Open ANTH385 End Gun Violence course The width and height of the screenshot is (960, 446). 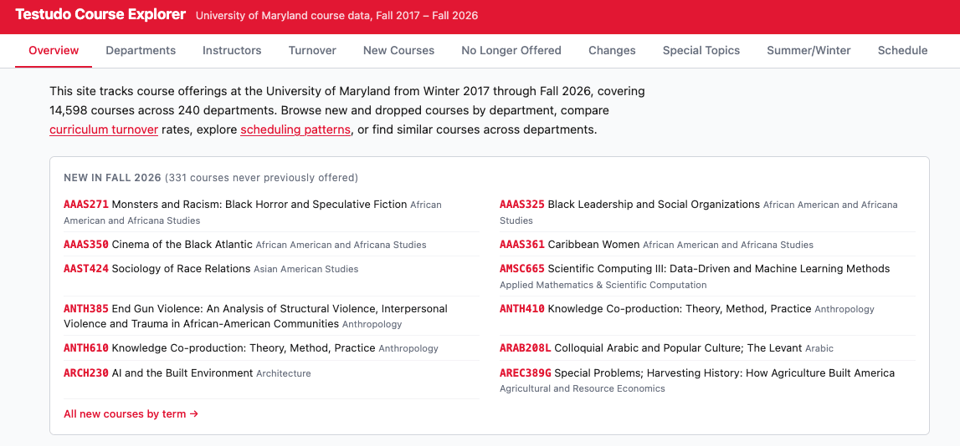(86, 309)
